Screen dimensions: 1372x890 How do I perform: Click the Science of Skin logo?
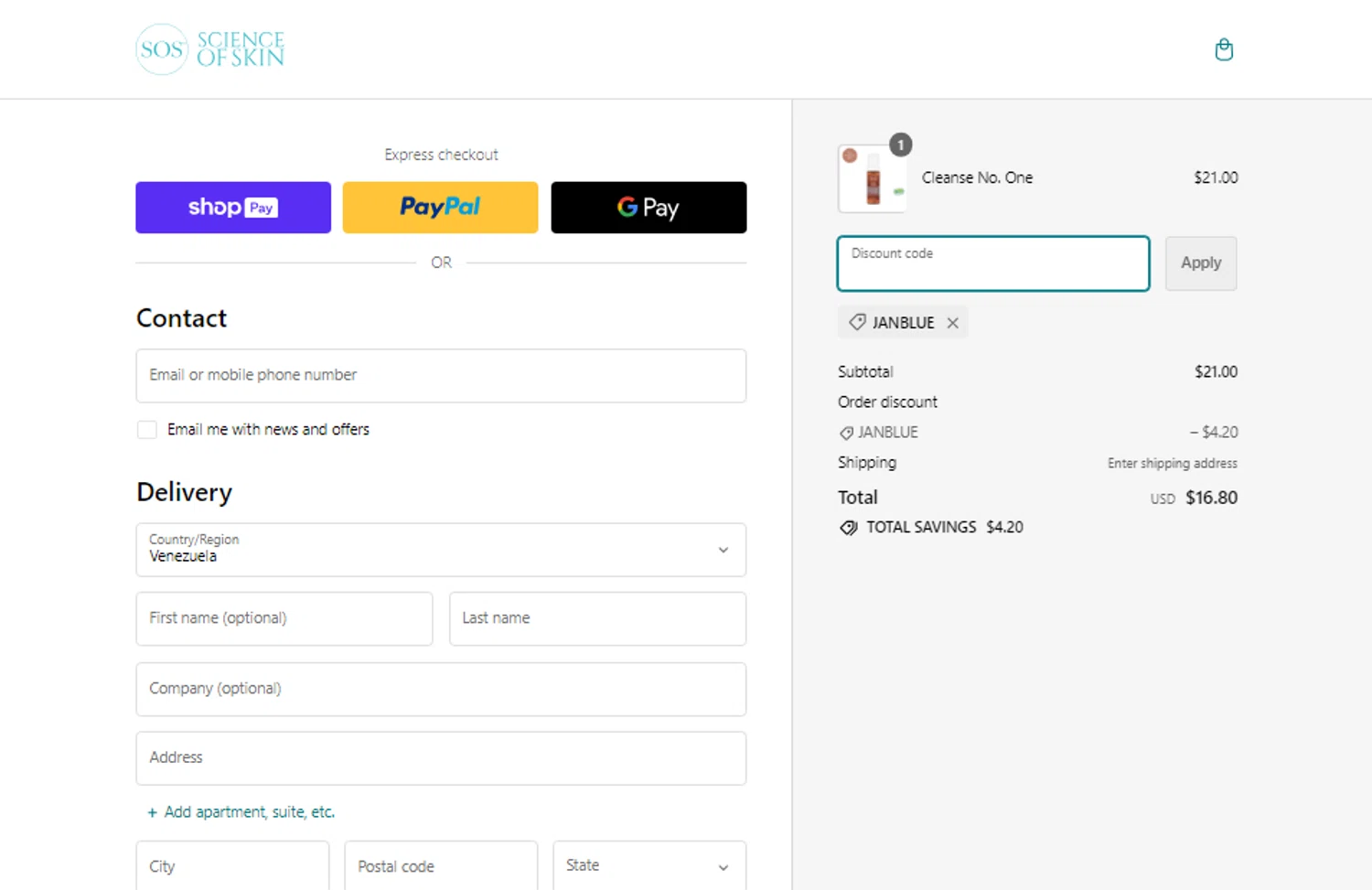pyautogui.click(x=210, y=49)
